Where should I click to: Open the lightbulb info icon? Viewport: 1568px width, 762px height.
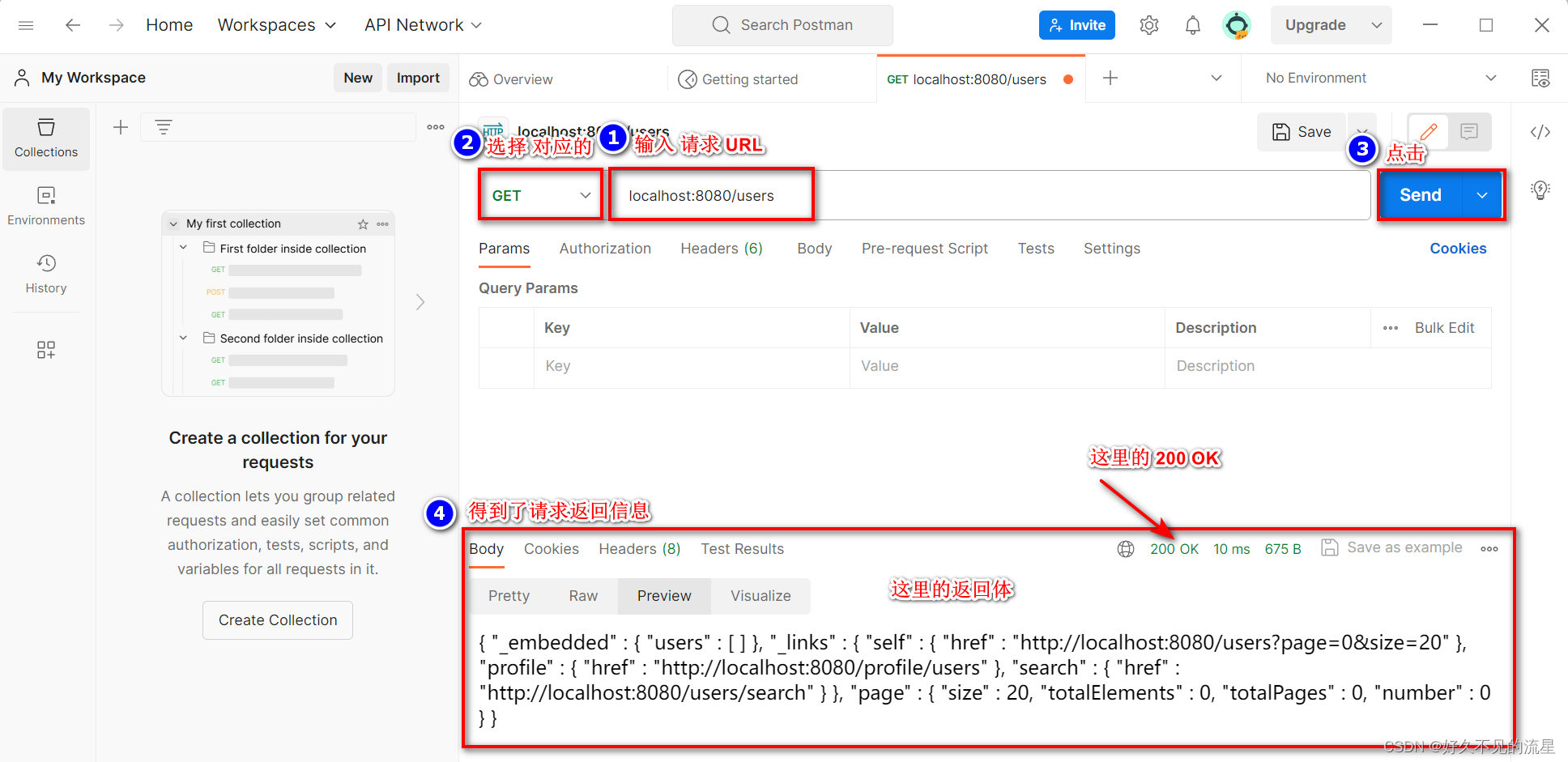tap(1540, 189)
